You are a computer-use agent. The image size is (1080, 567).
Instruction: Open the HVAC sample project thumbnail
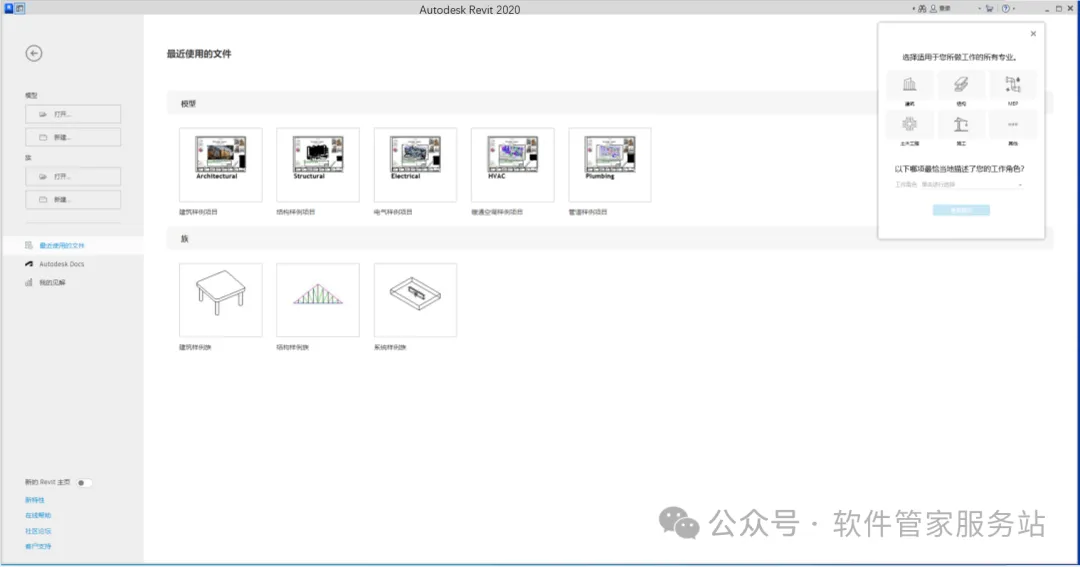click(x=512, y=165)
